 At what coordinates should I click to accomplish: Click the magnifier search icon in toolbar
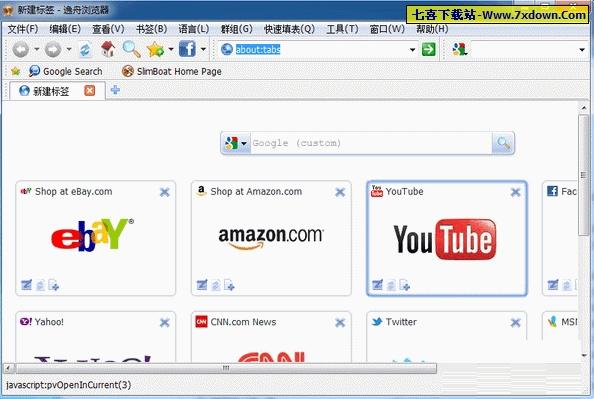[131, 49]
